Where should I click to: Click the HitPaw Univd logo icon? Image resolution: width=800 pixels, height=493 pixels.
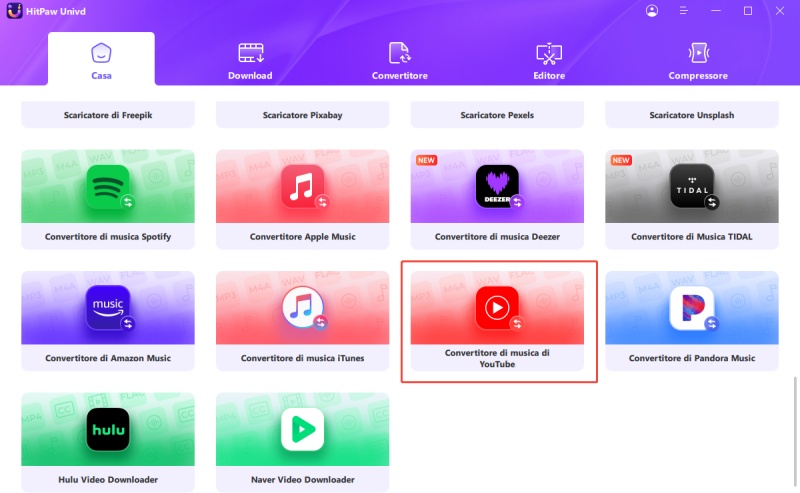point(14,11)
